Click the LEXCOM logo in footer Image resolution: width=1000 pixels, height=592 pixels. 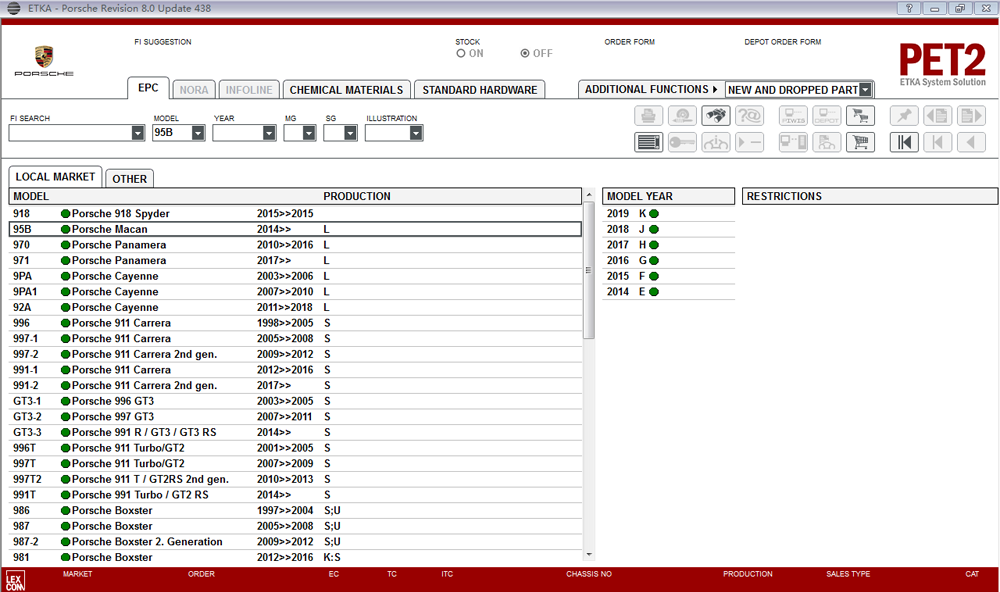click(x=15, y=581)
